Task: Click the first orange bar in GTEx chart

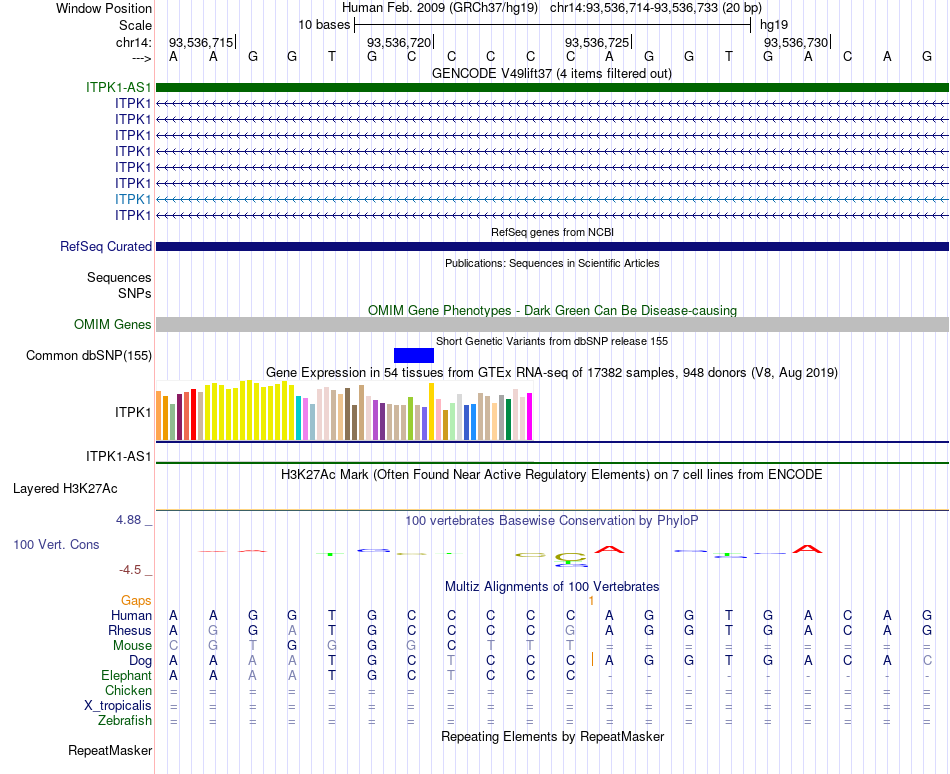Action: [159, 415]
